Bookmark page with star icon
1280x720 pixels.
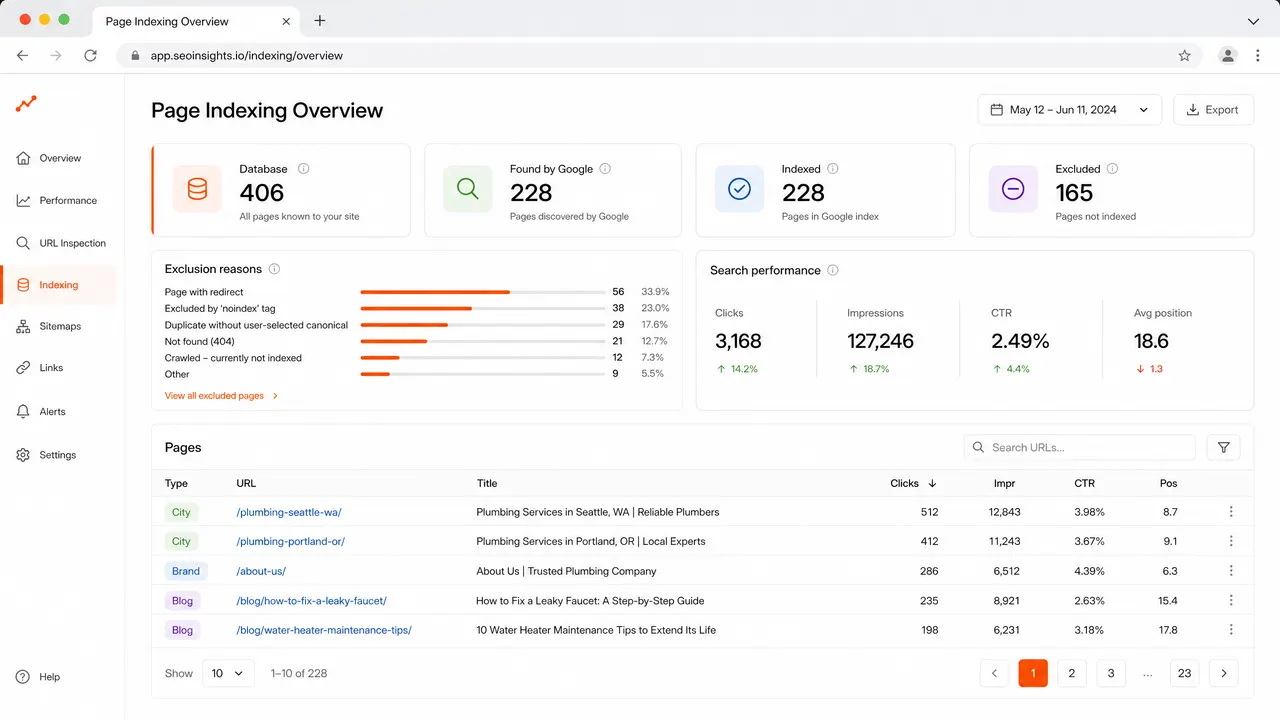(x=1185, y=56)
